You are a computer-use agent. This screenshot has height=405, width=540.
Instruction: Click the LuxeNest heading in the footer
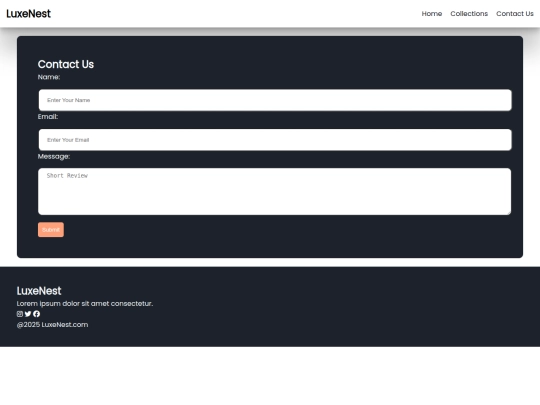coord(39,291)
